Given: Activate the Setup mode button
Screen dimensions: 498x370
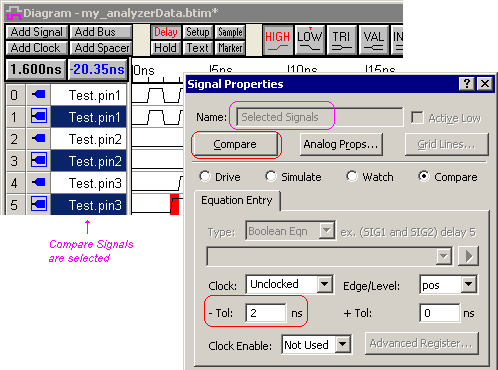Looking at the screenshot, I should (x=198, y=32).
